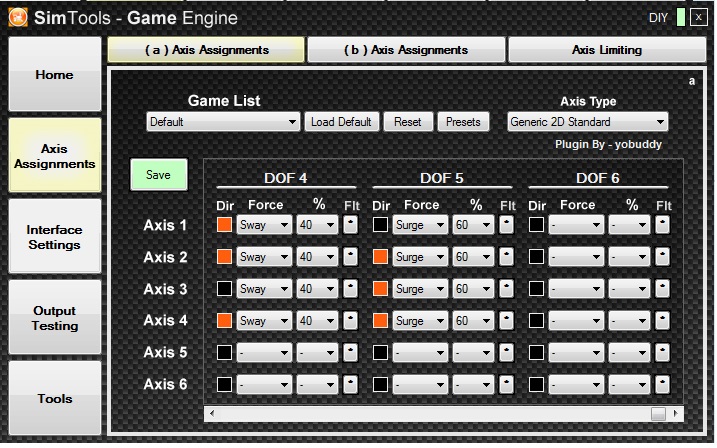
Task: Click the SimTools orange logo icon
Action: click(x=18, y=17)
